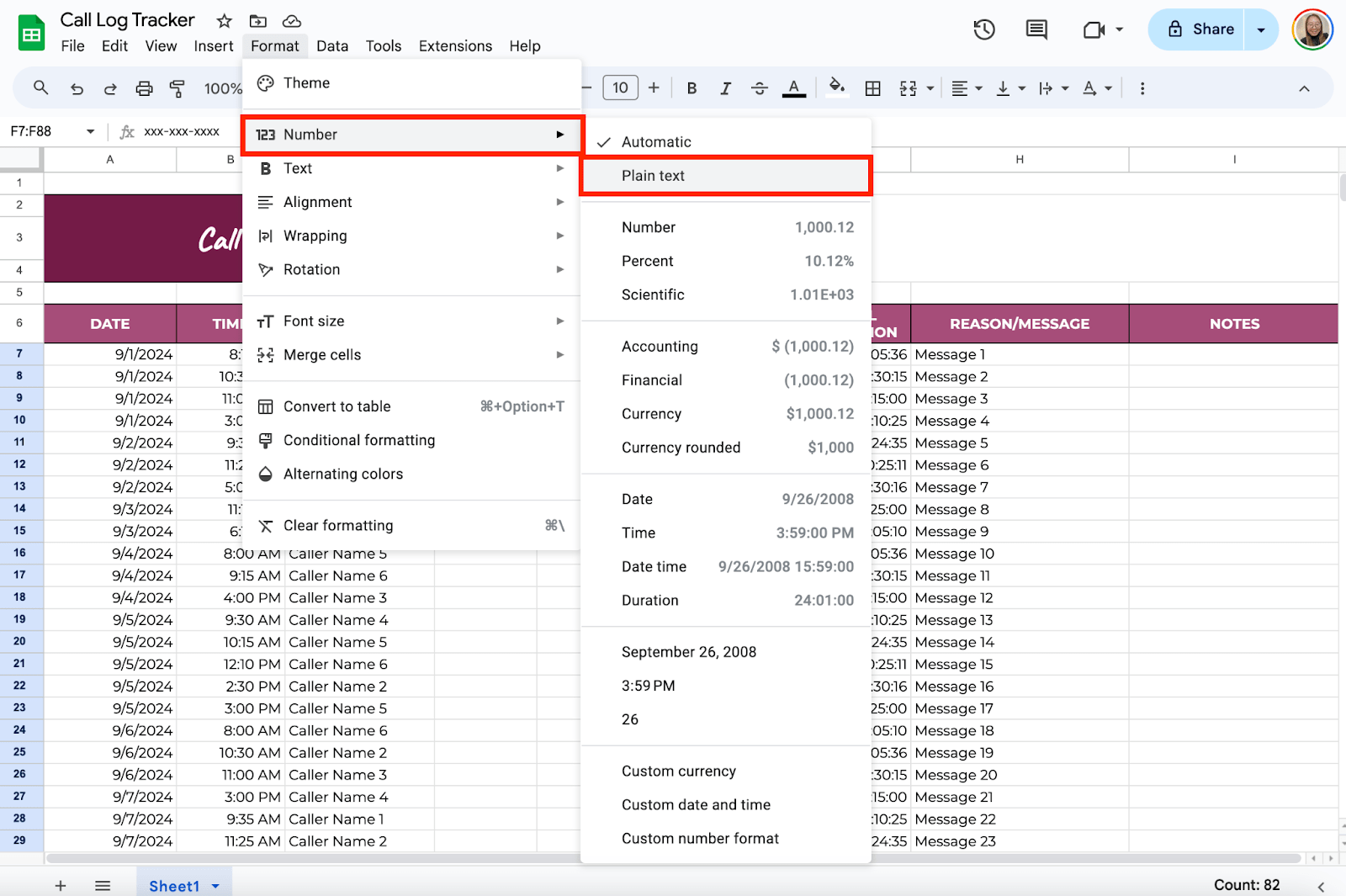Expand the name box dropdown for F7:F88
Screen dimensions: 1346x896
point(90,131)
